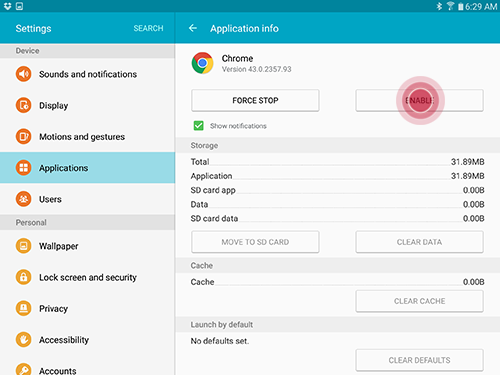Tap the Accessibility hand icon
Viewport: 500px width, 375px height.
pos(23,340)
